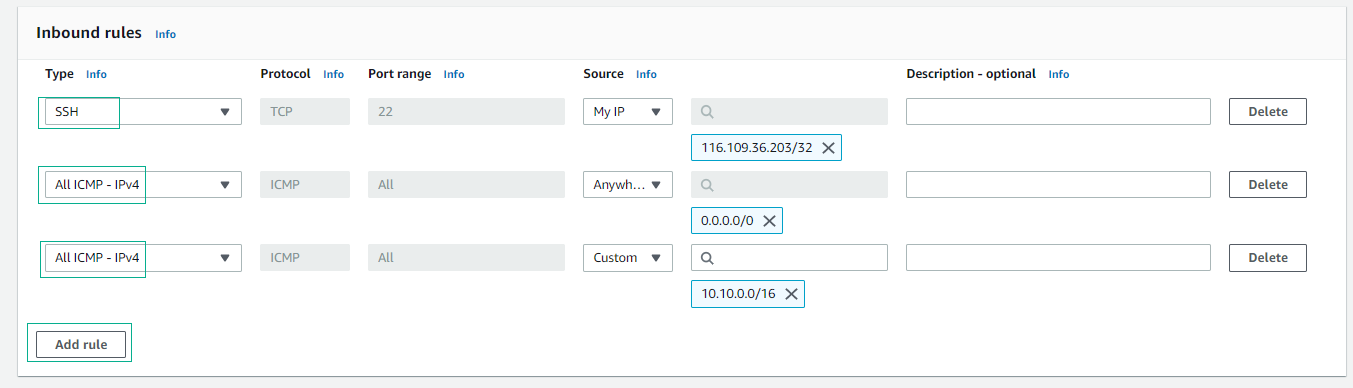Open the Anywhere source dropdown
Image resolution: width=1353 pixels, height=388 pixels.
click(x=628, y=184)
